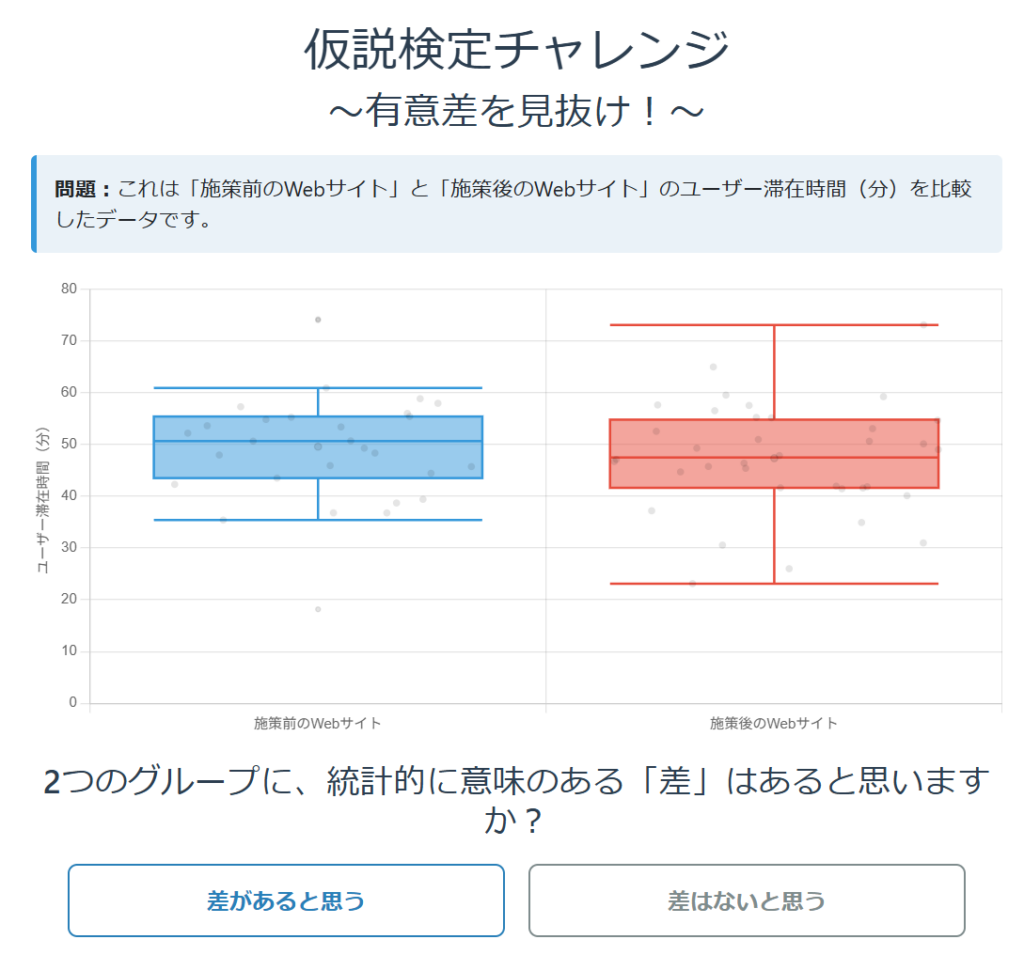Viewport: 1024px width, 955px height.
Task: Click the ユーザー滞在時間（分） y-axis title
Action: (x=42, y=500)
